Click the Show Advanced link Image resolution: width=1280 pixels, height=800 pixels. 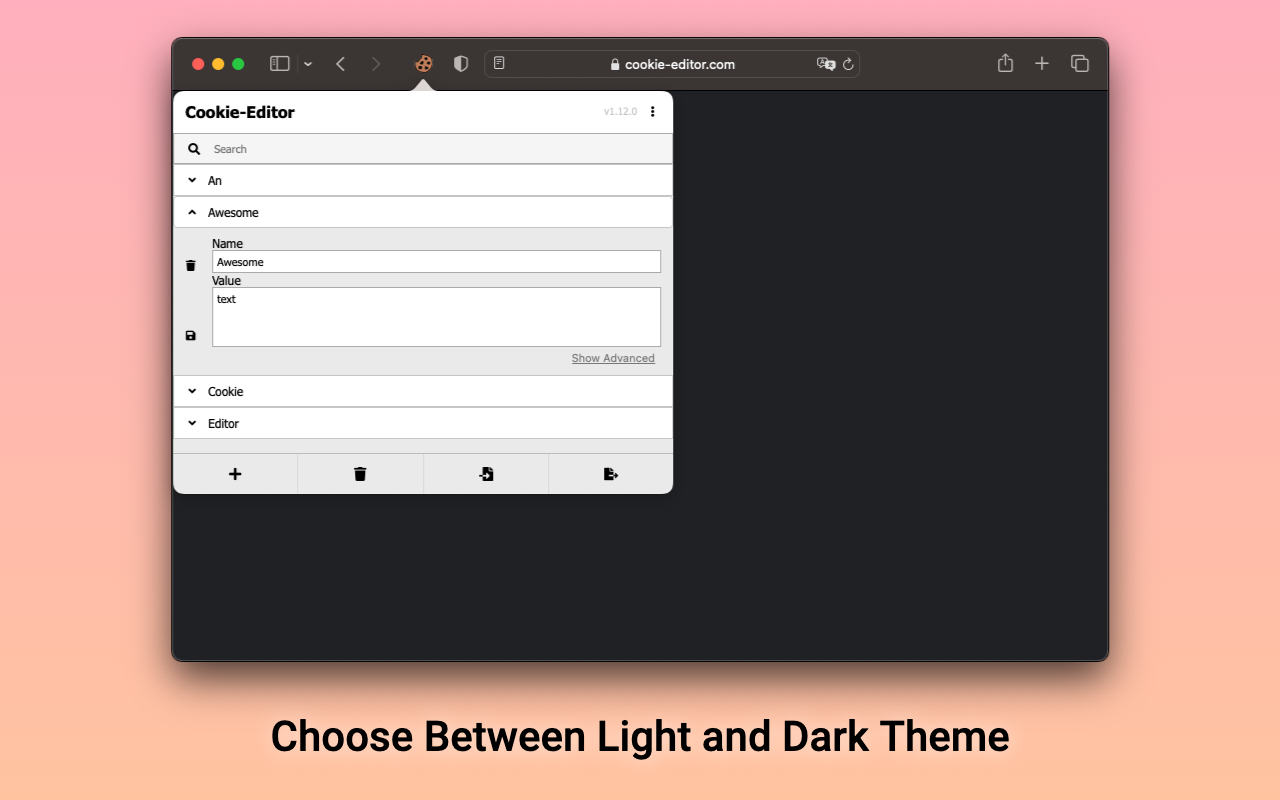pos(613,358)
